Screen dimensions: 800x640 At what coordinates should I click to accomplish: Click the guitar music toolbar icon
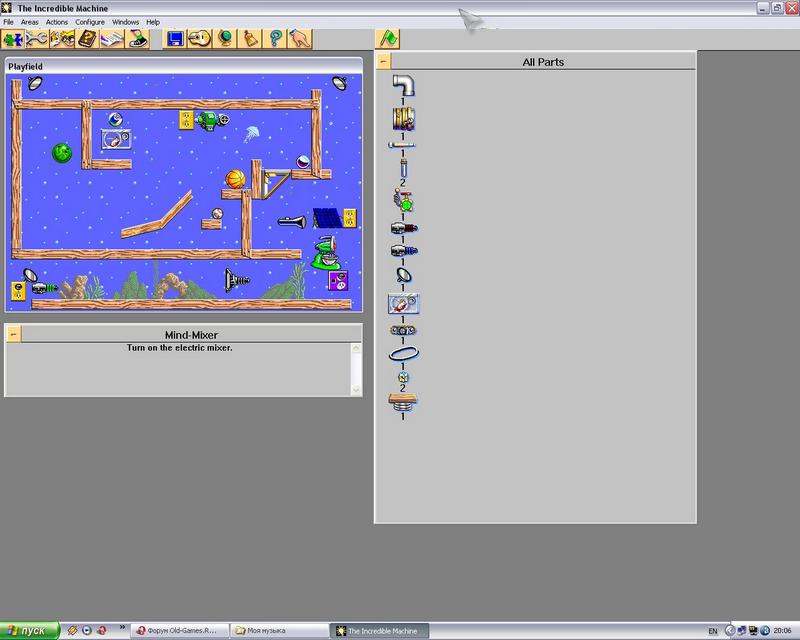point(200,39)
